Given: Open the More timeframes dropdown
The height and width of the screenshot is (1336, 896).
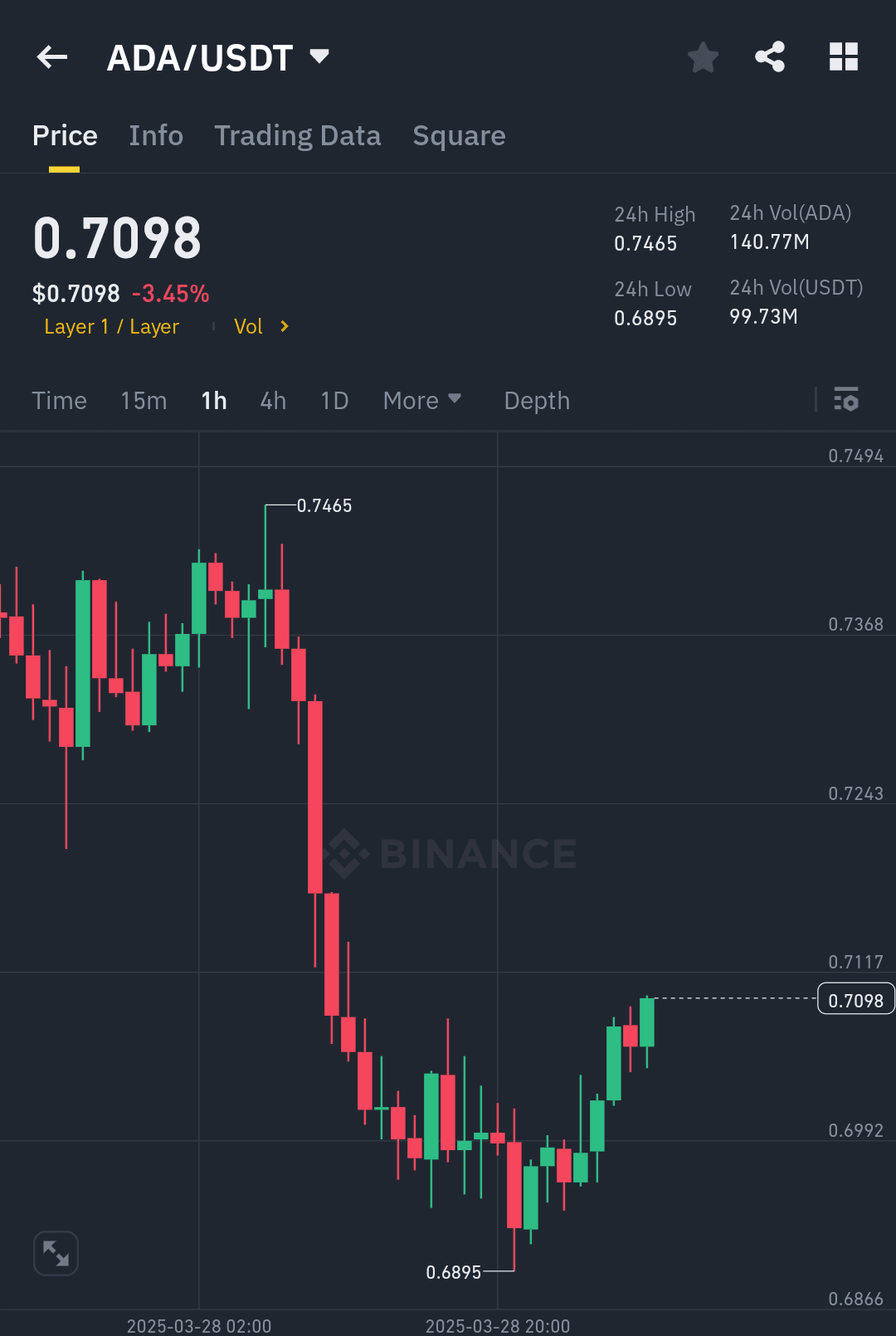Looking at the screenshot, I should pyautogui.click(x=421, y=400).
